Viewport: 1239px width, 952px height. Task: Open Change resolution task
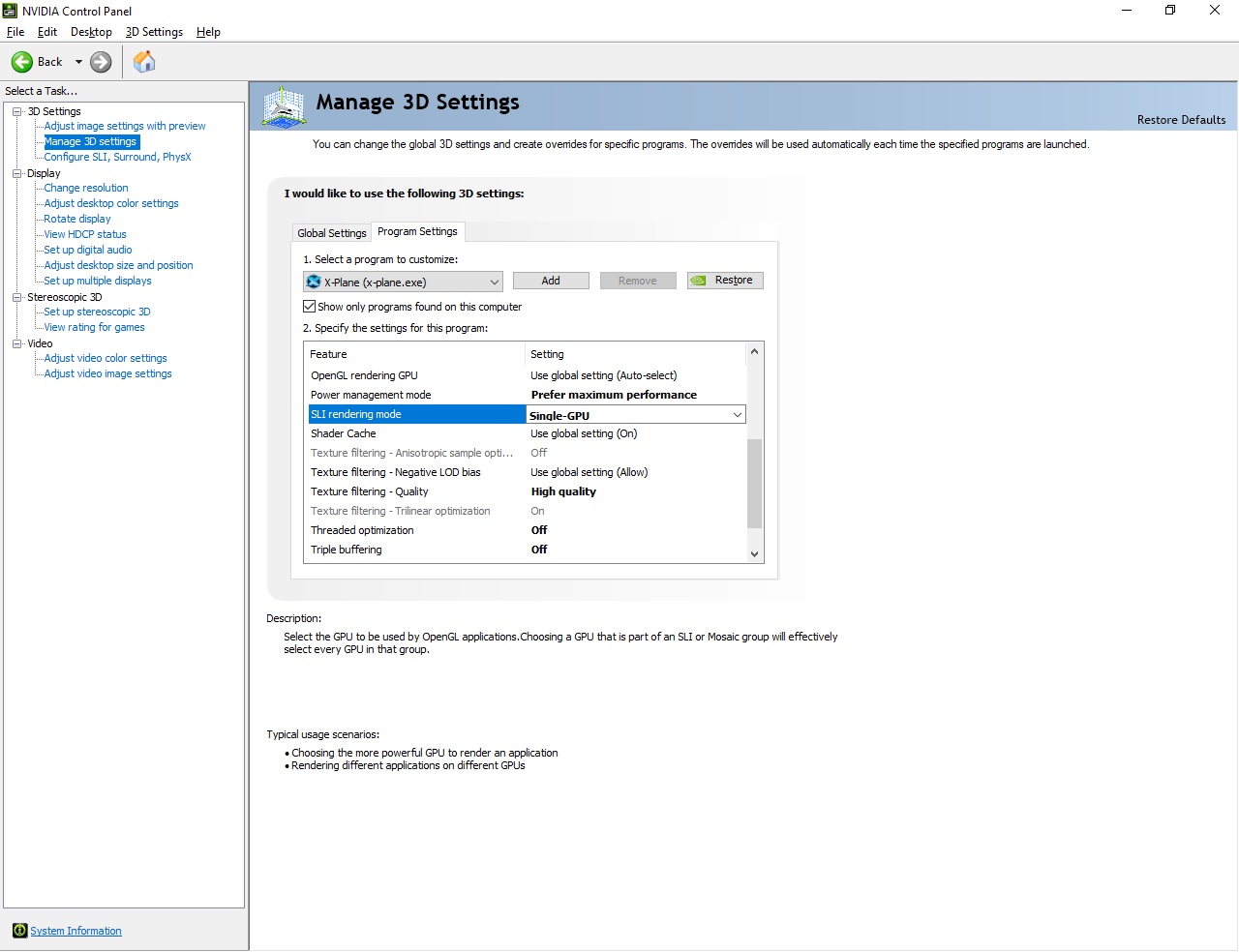click(x=86, y=188)
